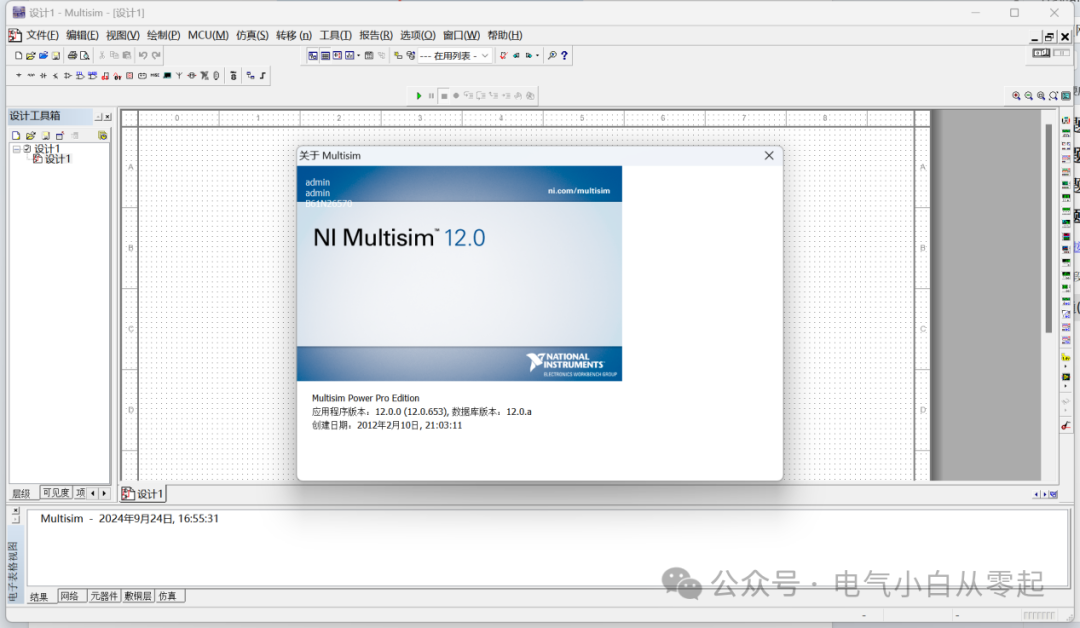Click the Zoom Out magnifier icon

pos(1028,96)
